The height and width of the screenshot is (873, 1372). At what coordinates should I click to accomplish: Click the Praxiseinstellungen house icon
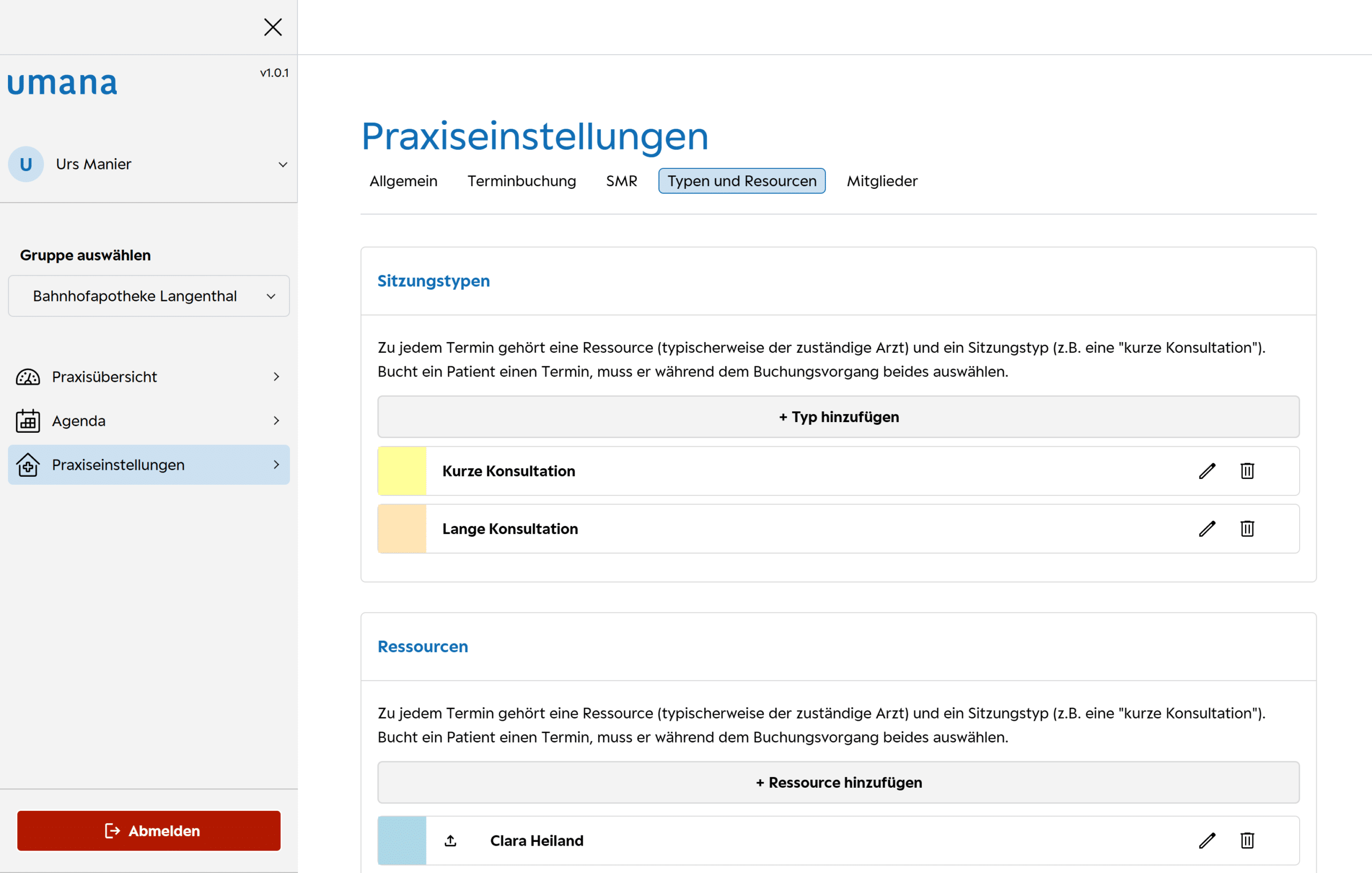[28, 465]
